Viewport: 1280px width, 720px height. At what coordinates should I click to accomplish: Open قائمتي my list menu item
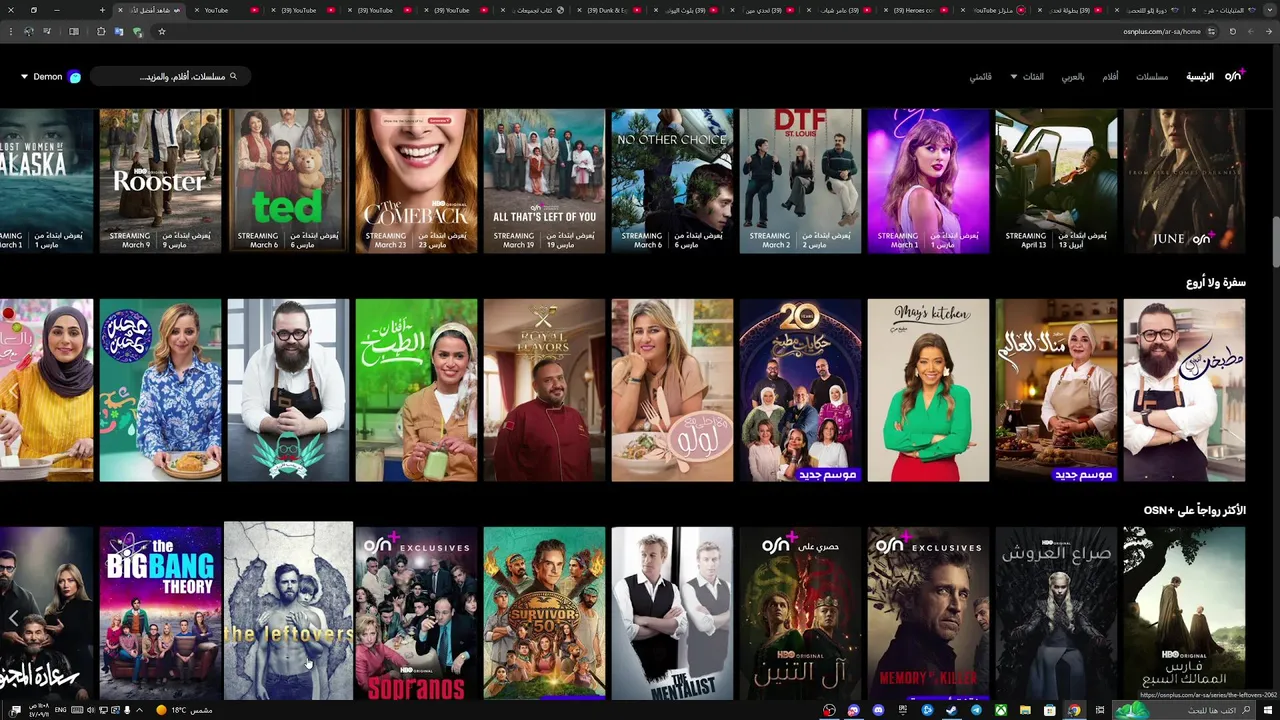click(980, 77)
